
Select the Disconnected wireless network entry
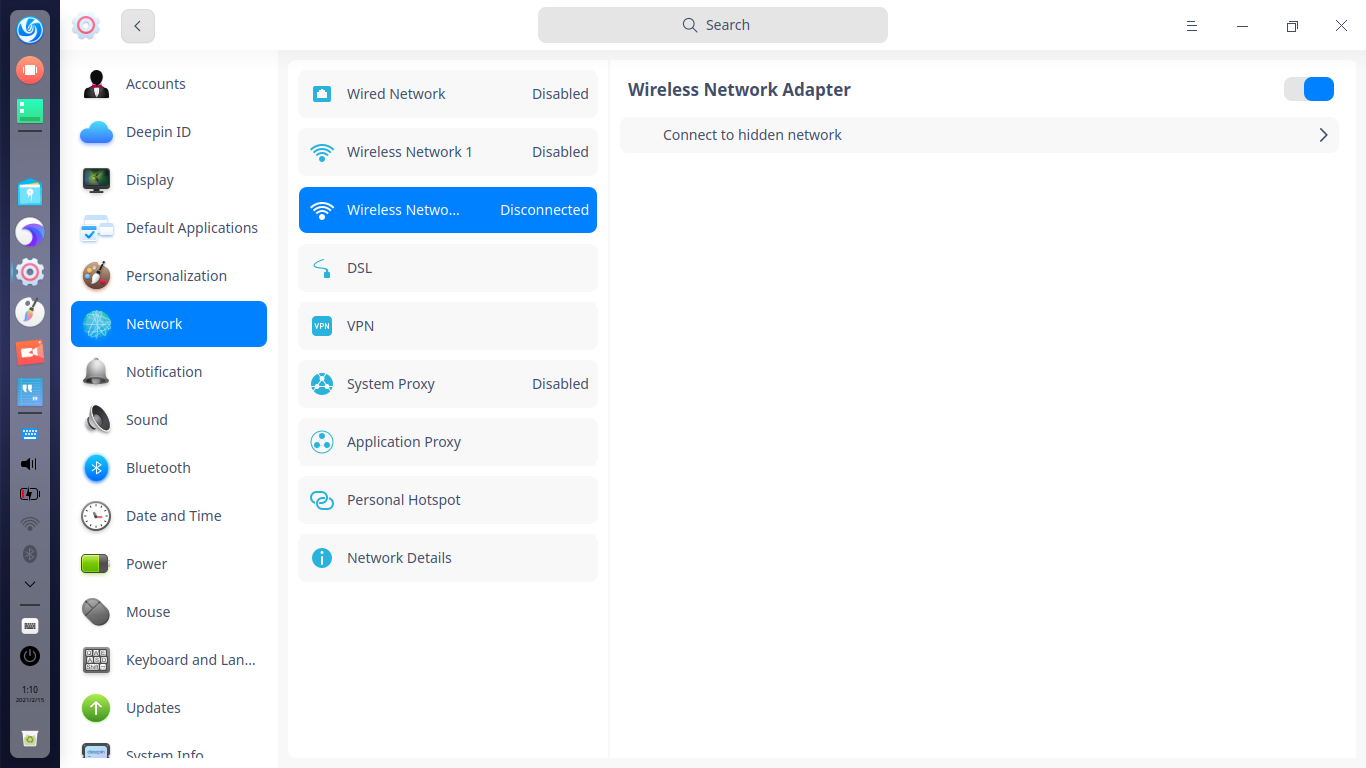pos(448,210)
